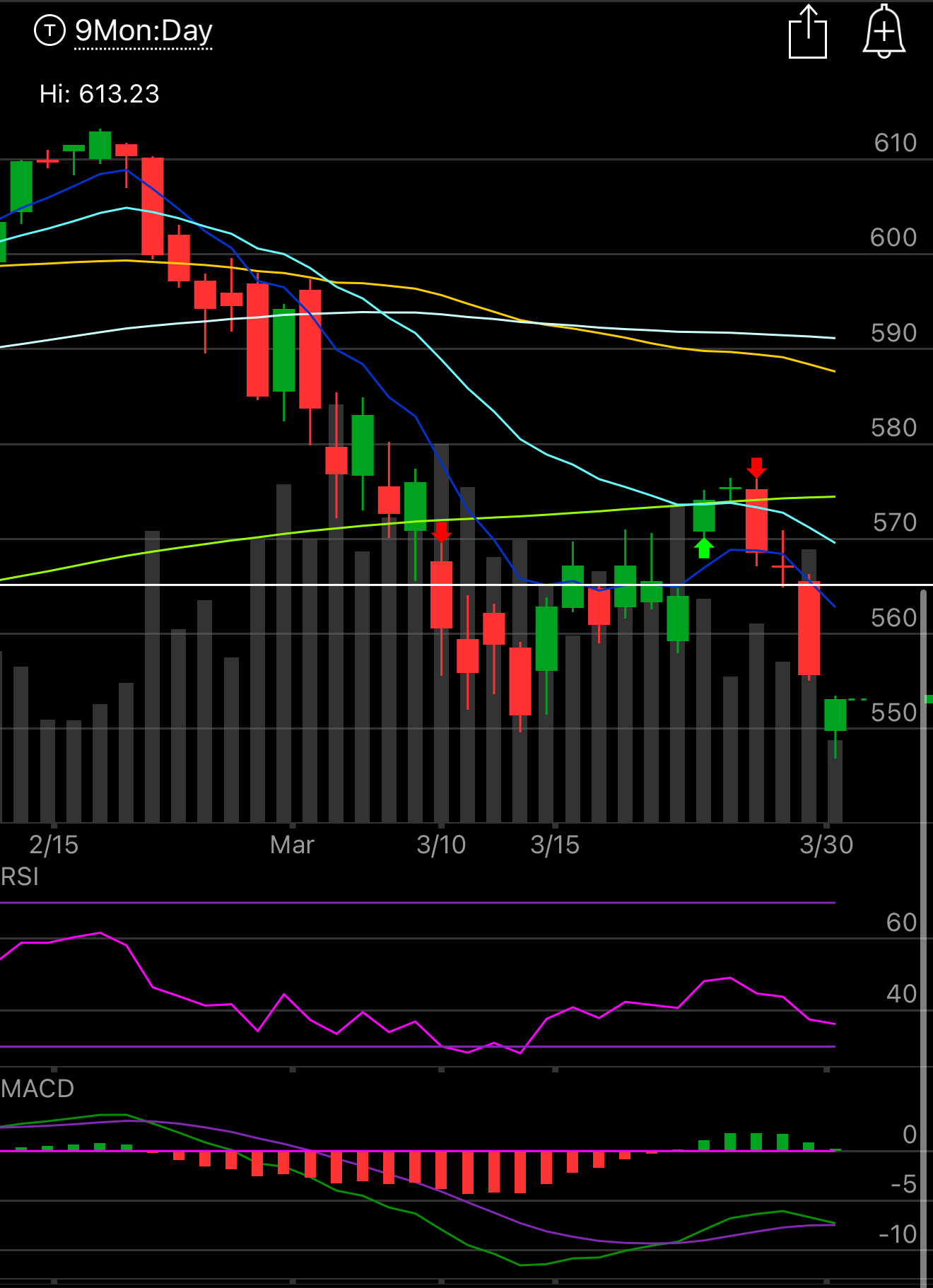Open the 9Mon:Day timeframe selector
The height and width of the screenshot is (1288, 933).
[143, 31]
